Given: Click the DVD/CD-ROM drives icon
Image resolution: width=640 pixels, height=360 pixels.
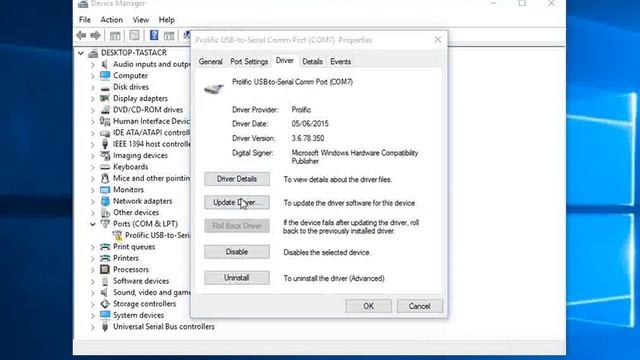Looking at the screenshot, I should click(105, 110).
